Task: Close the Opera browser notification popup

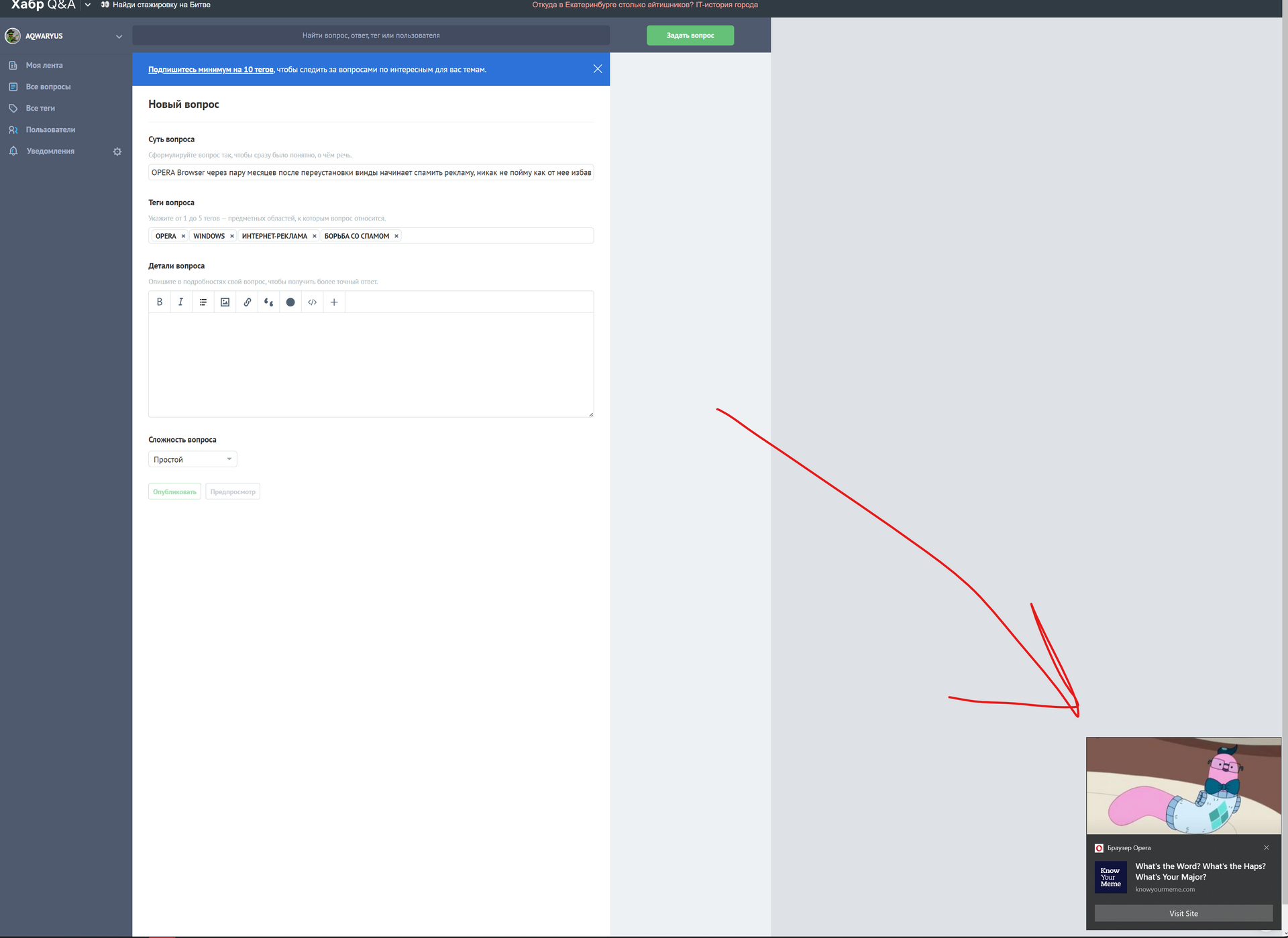Action: (1267, 847)
